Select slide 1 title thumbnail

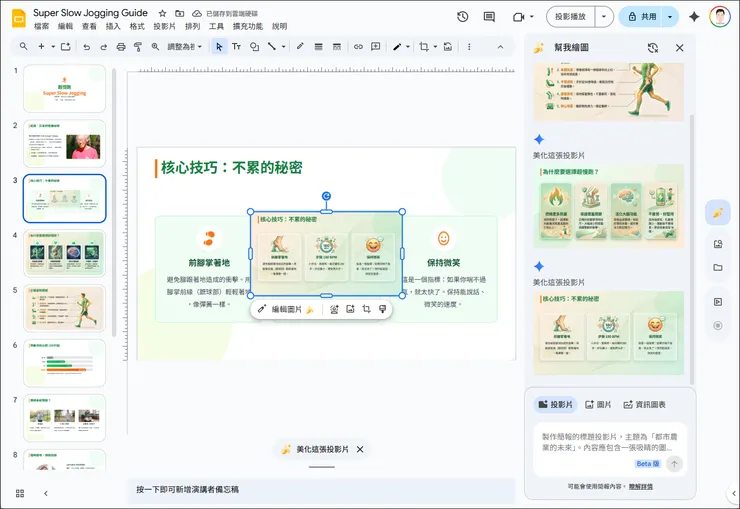(65, 89)
